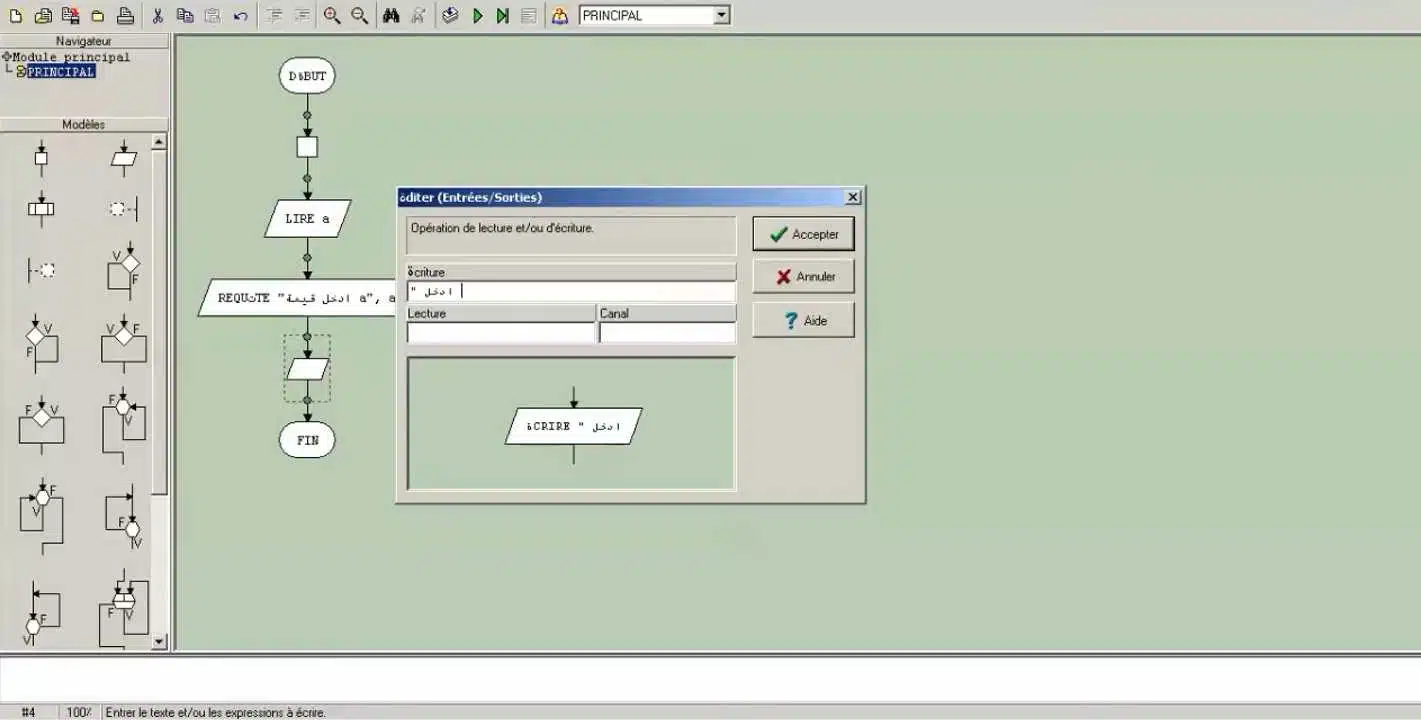Select bottom-left loop template with V exit
Viewport: 1421px width, 720px height.
41,612
